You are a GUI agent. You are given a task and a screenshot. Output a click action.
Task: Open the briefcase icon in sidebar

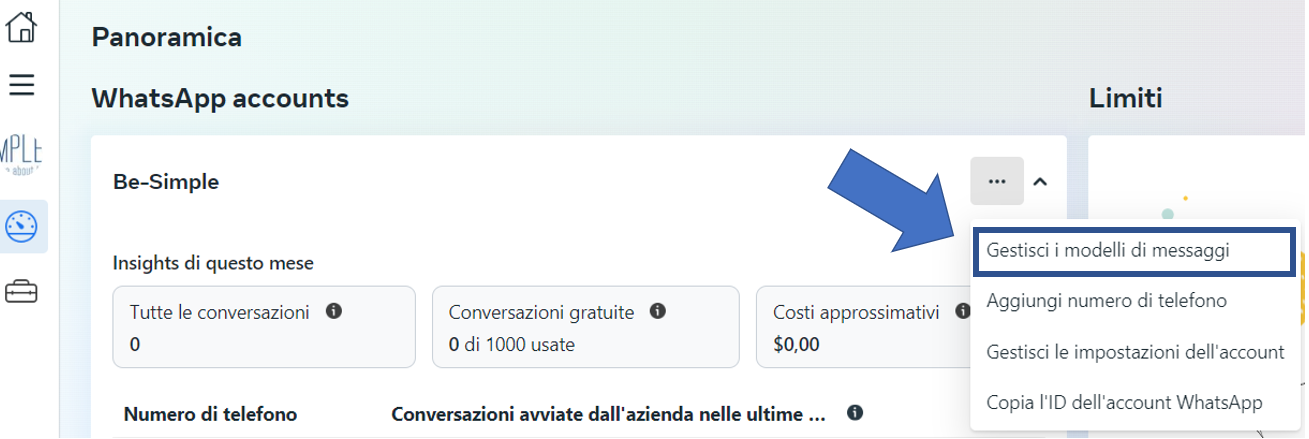pos(21,291)
